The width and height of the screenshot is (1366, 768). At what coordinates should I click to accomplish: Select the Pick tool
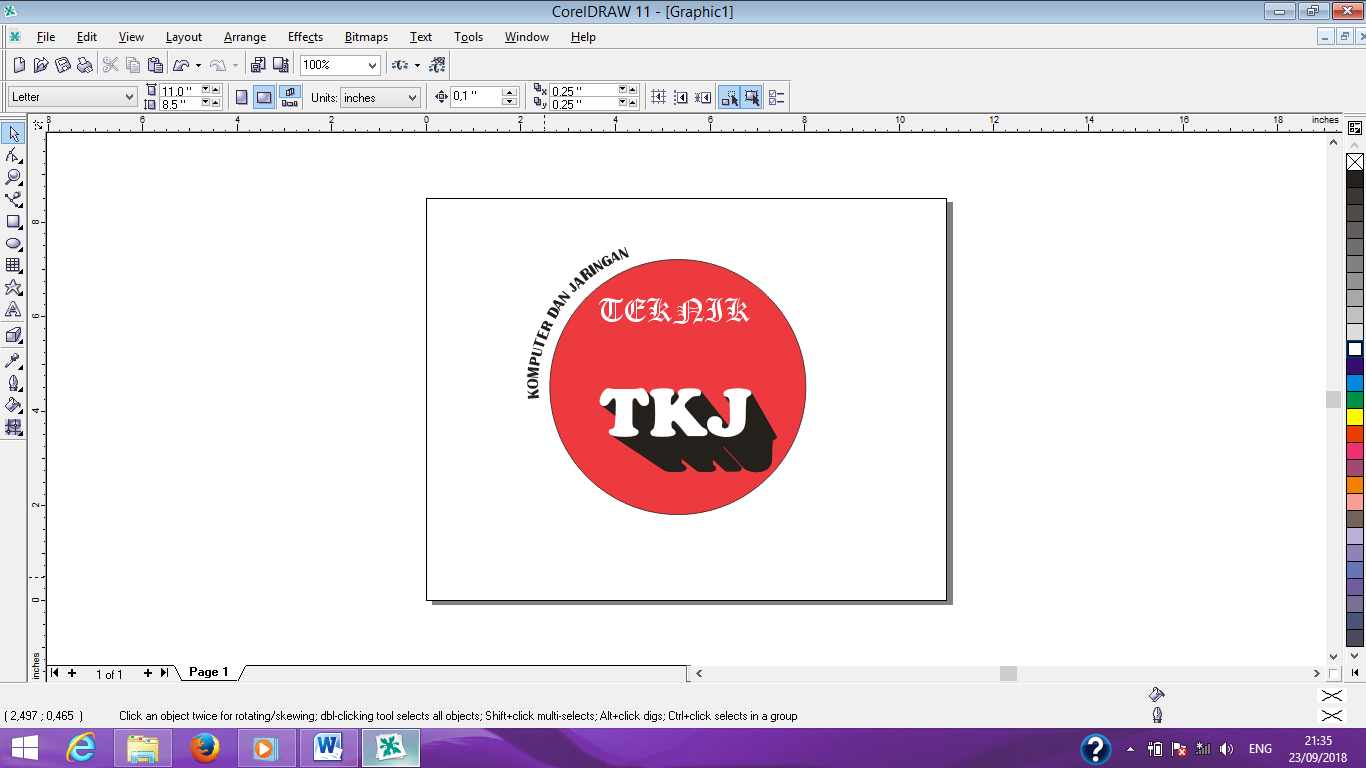14,133
